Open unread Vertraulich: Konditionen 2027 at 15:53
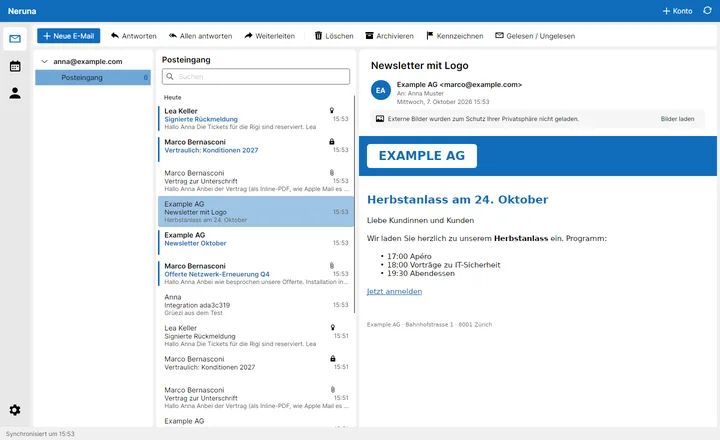The image size is (720, 440). [256, 150]
